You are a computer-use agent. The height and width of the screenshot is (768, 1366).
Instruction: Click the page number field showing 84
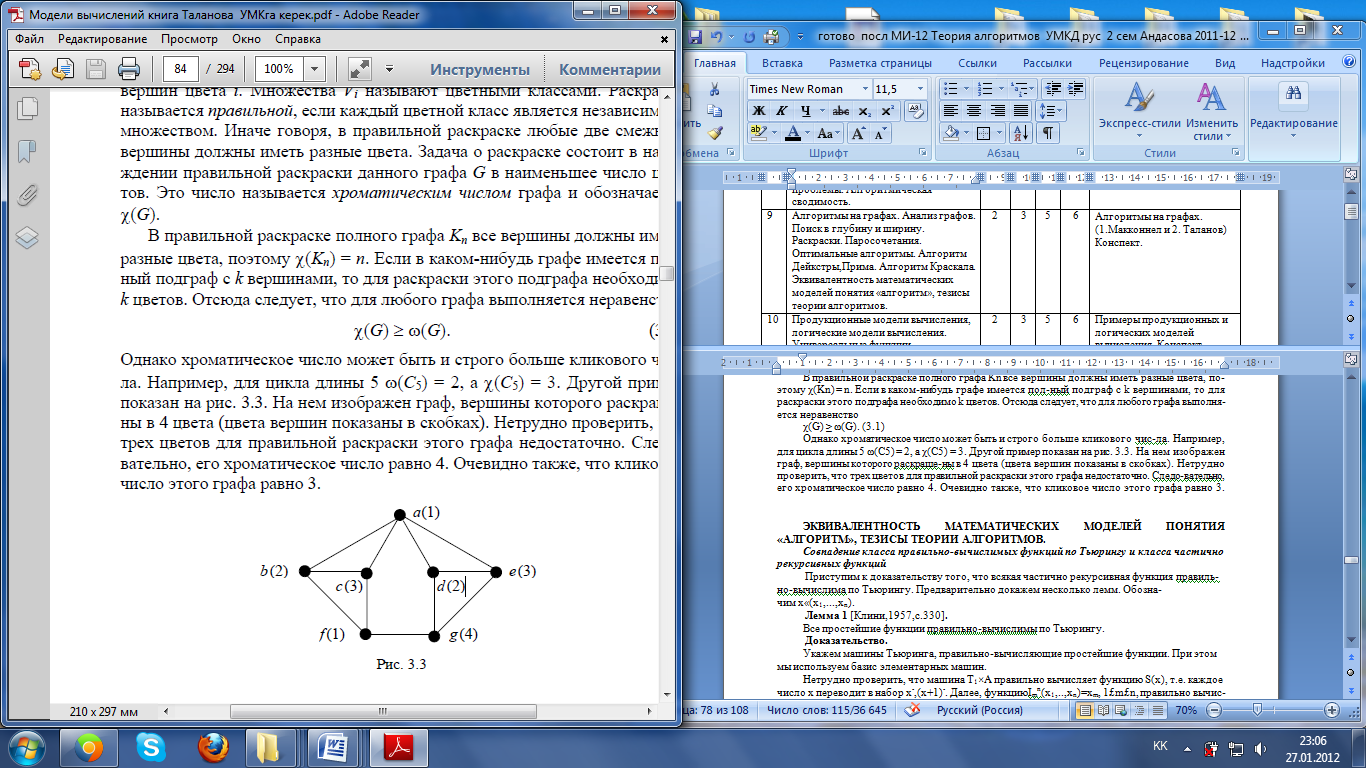pos(181,69)
